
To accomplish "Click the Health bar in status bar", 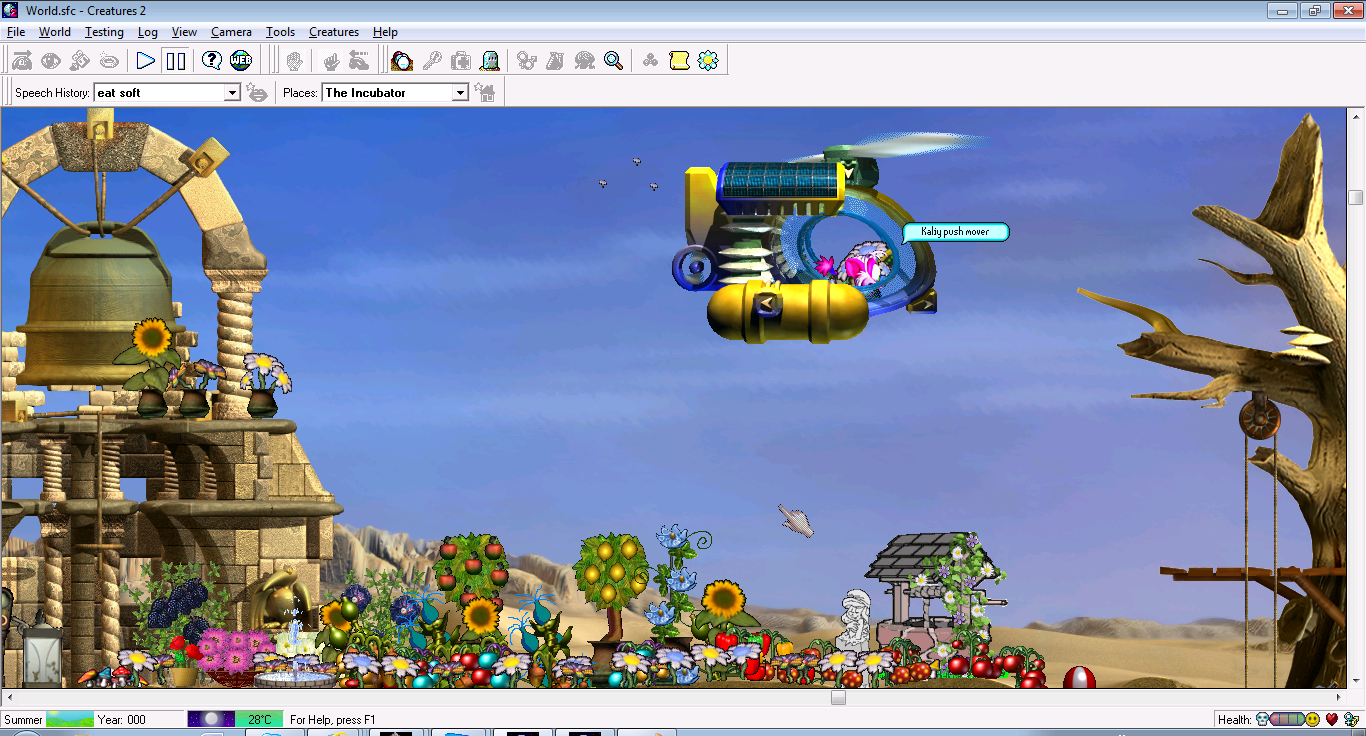I will (x=1287, y=719).
